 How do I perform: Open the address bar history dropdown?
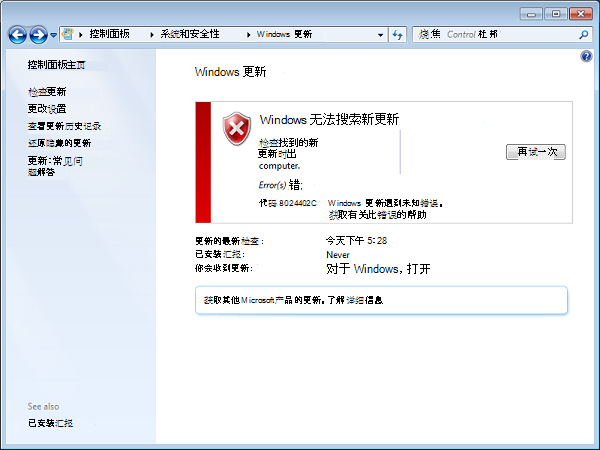click(380, 35)
